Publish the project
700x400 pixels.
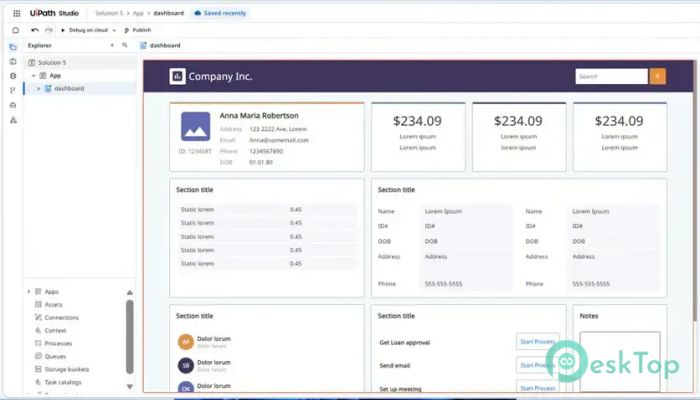pos(138,30)
